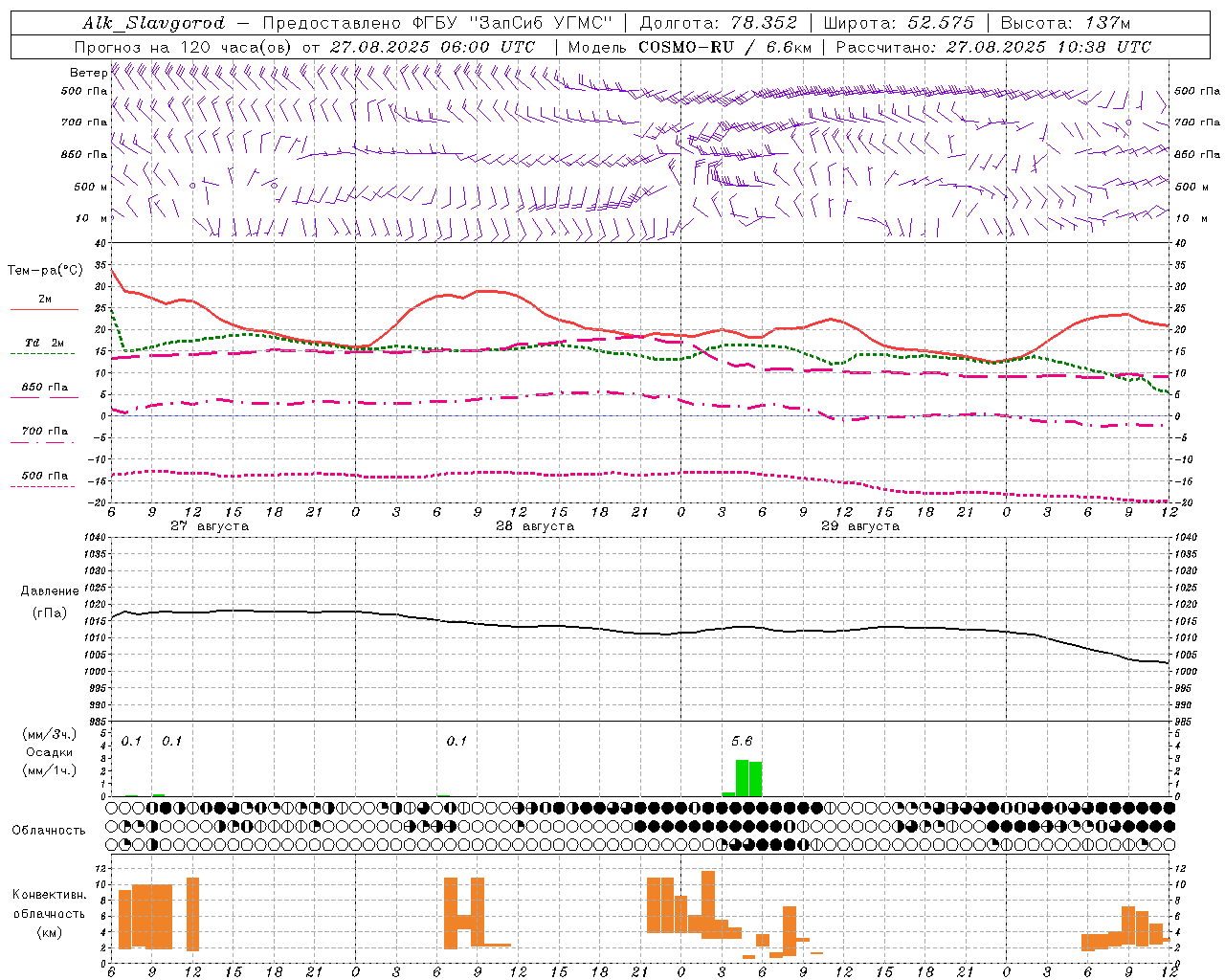Click the (км) unit under convective cloudiness
Screen dimensions: 1225x980
[49, 932]
